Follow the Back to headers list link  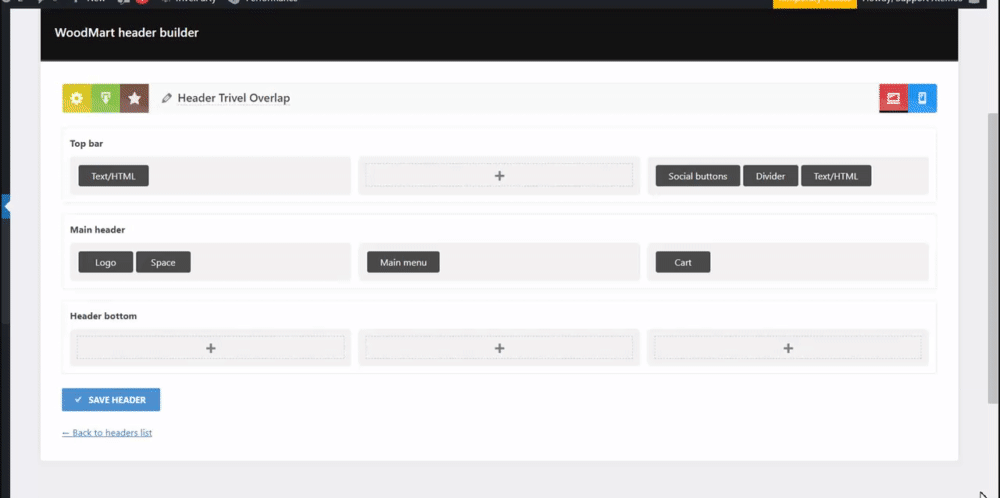[x=107, y=432]
